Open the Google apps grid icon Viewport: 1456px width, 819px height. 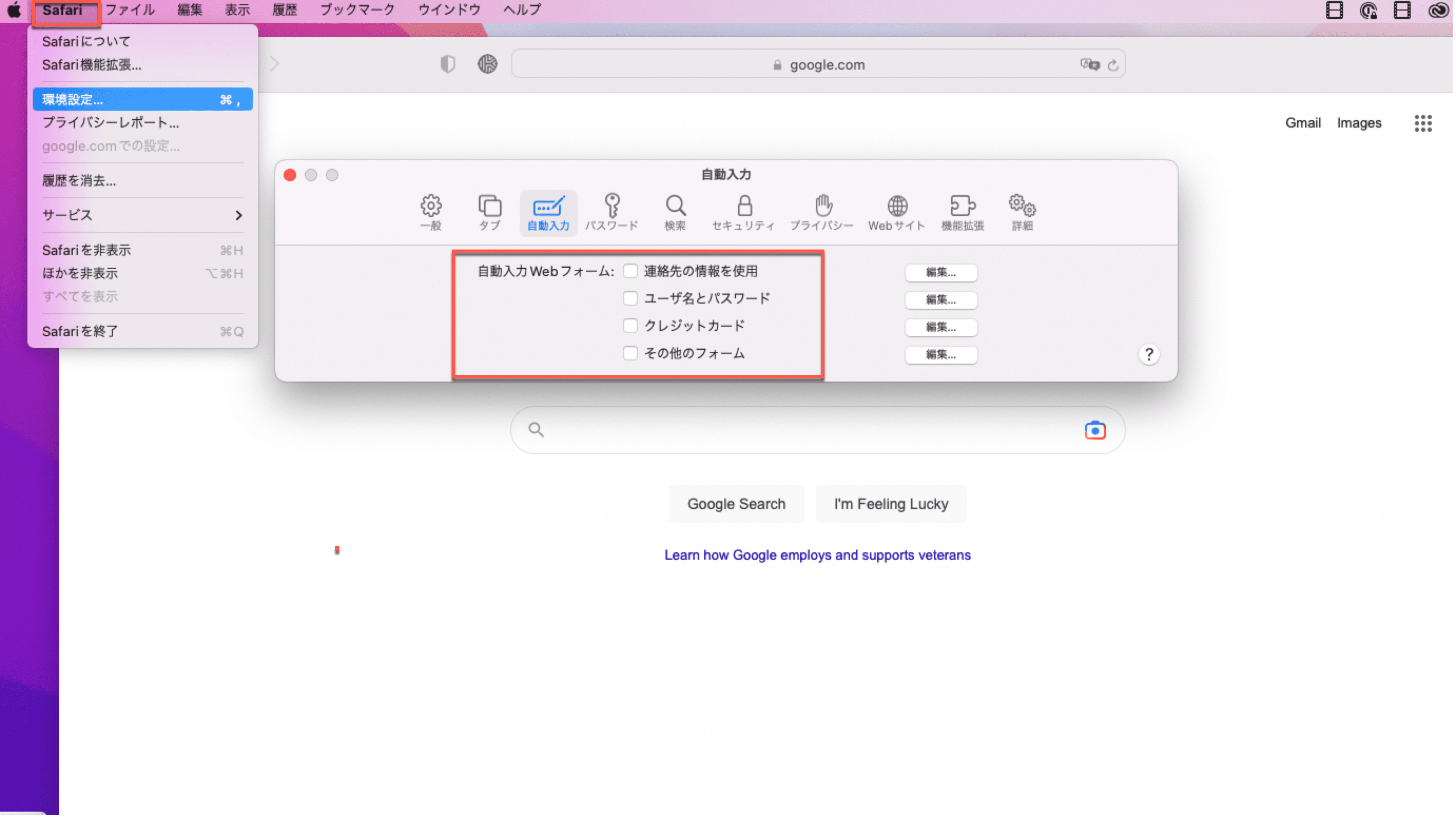coord(1423,123)
